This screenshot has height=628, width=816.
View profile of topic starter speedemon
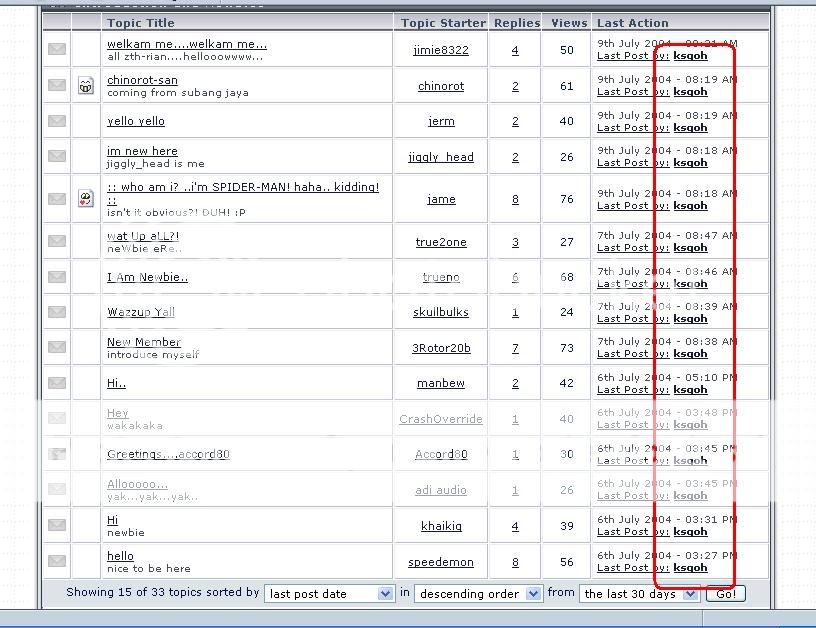[441, 562]
